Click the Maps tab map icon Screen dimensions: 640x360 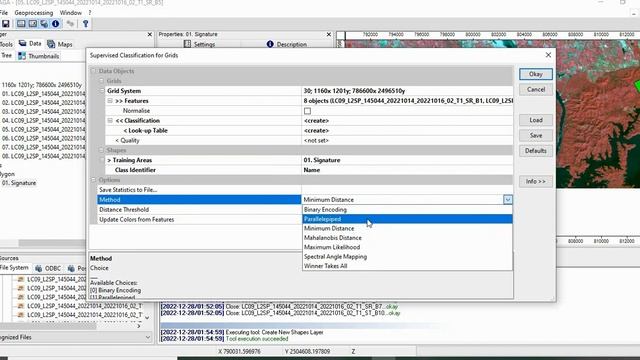coord(51,44)
